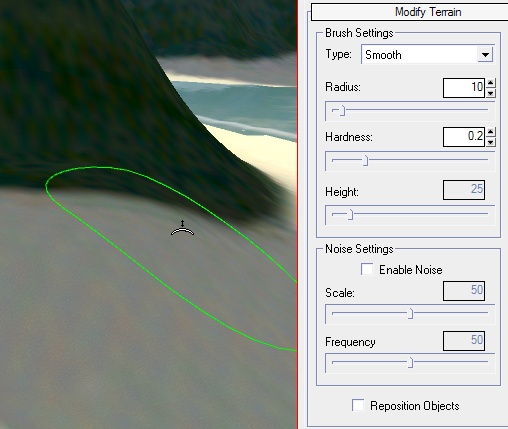508x429 pixels.
Task: Click the Hardness slider handle
Action: pos(366,160)
